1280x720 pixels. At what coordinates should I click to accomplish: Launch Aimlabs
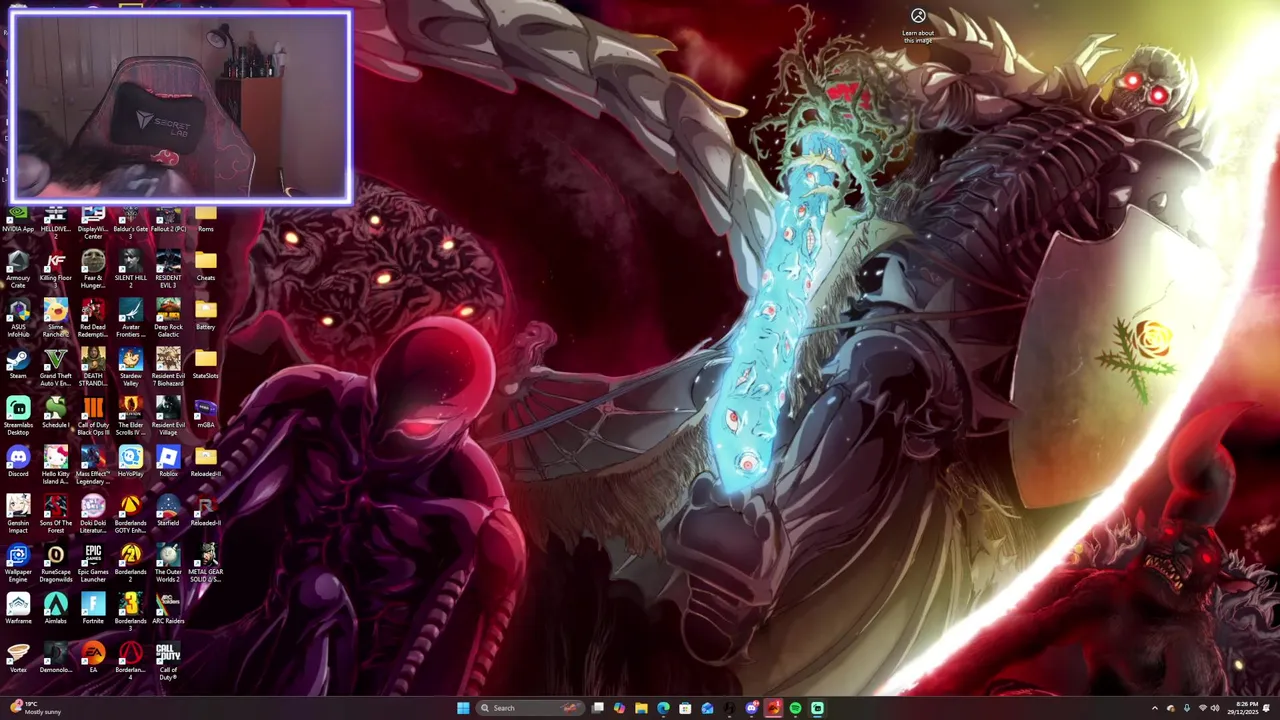point(55,610)
